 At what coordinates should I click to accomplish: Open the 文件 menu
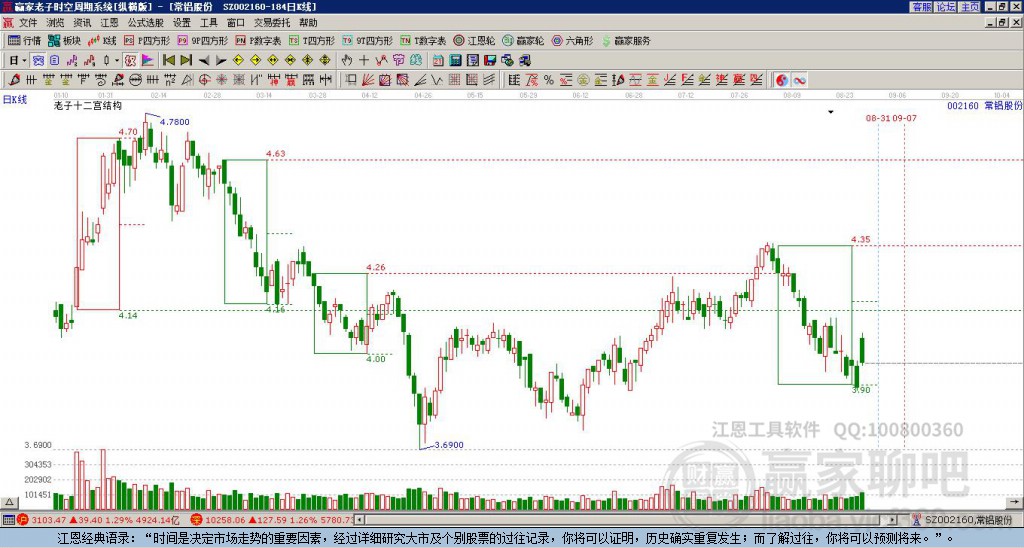pyautogui.click(x=28, y=23)
